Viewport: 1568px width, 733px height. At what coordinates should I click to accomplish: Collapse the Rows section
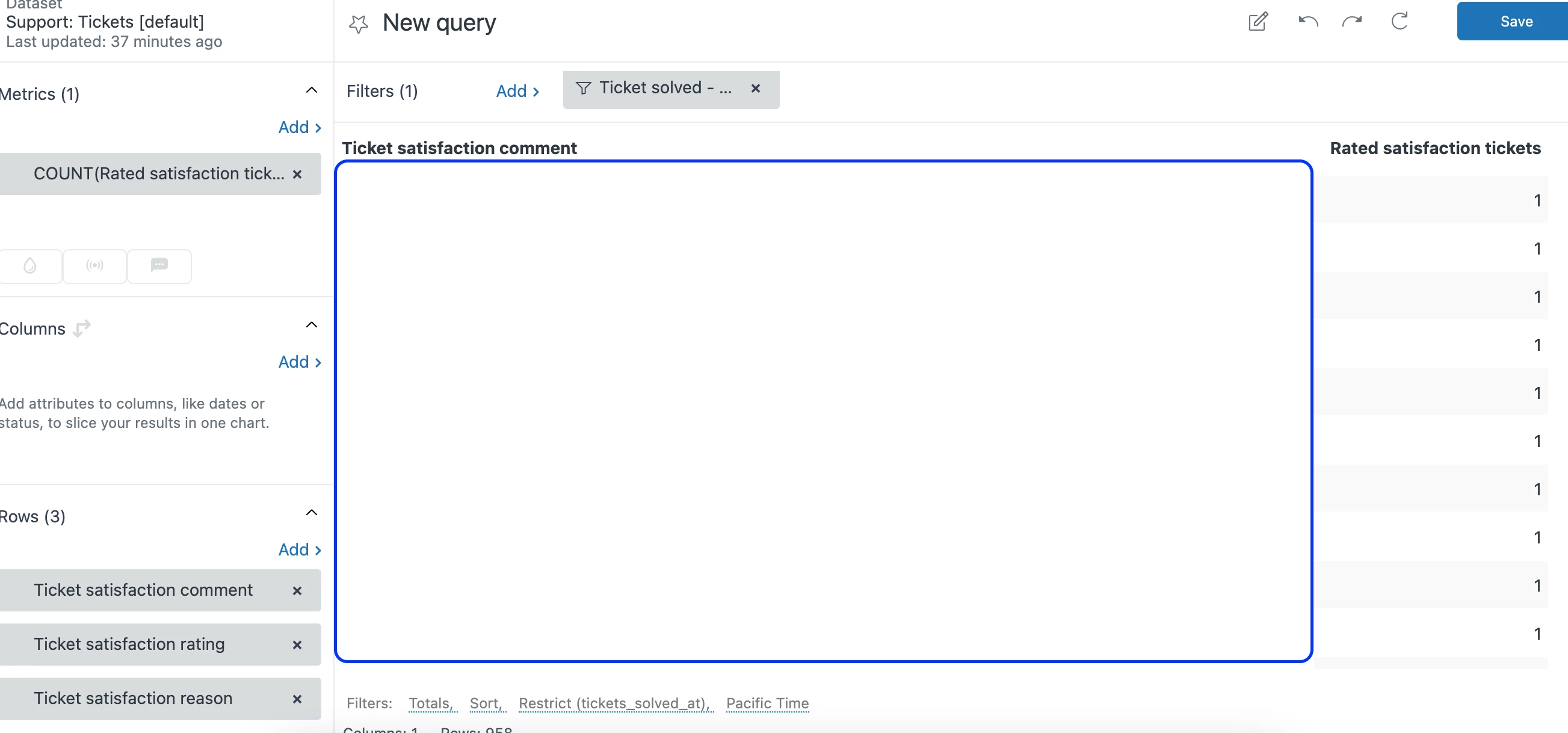tap(311, 513)
